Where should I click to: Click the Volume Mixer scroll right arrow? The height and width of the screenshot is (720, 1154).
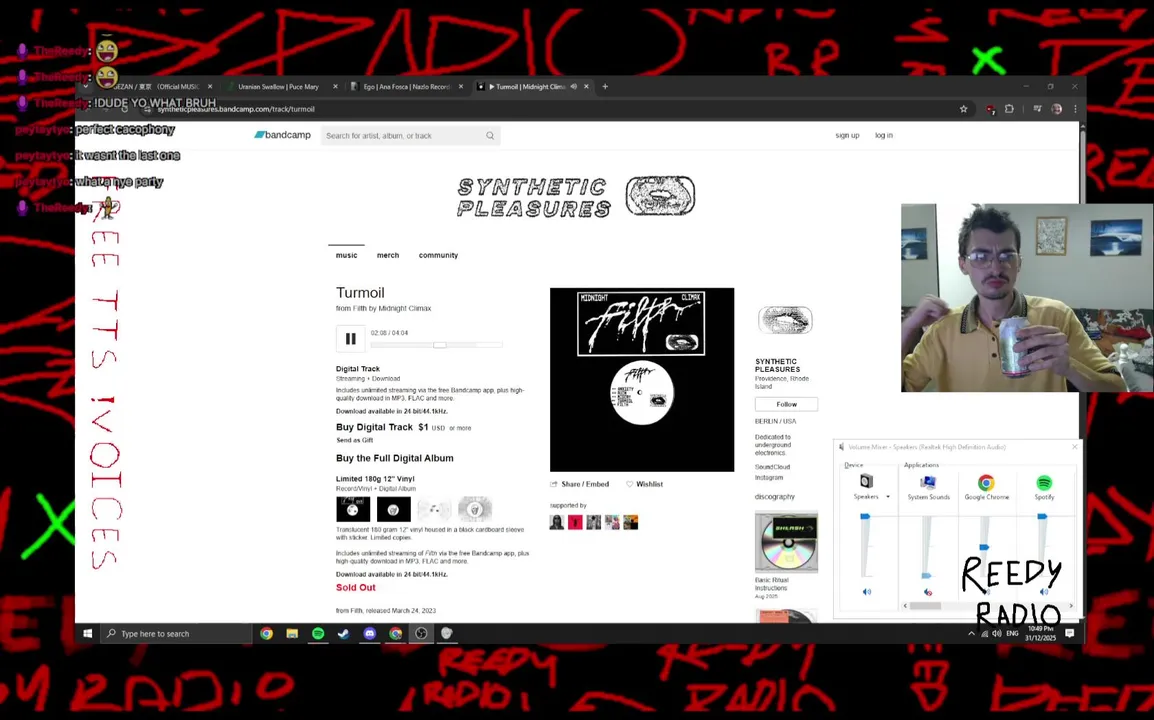(x=1071, y=606)
